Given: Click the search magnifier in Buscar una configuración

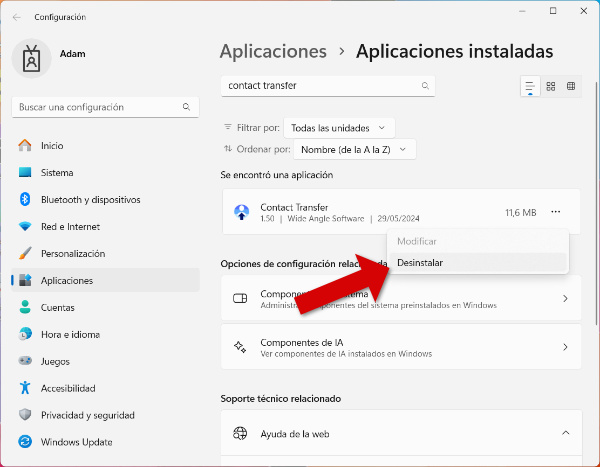Looking at the screenshot, I should (186, 107).
